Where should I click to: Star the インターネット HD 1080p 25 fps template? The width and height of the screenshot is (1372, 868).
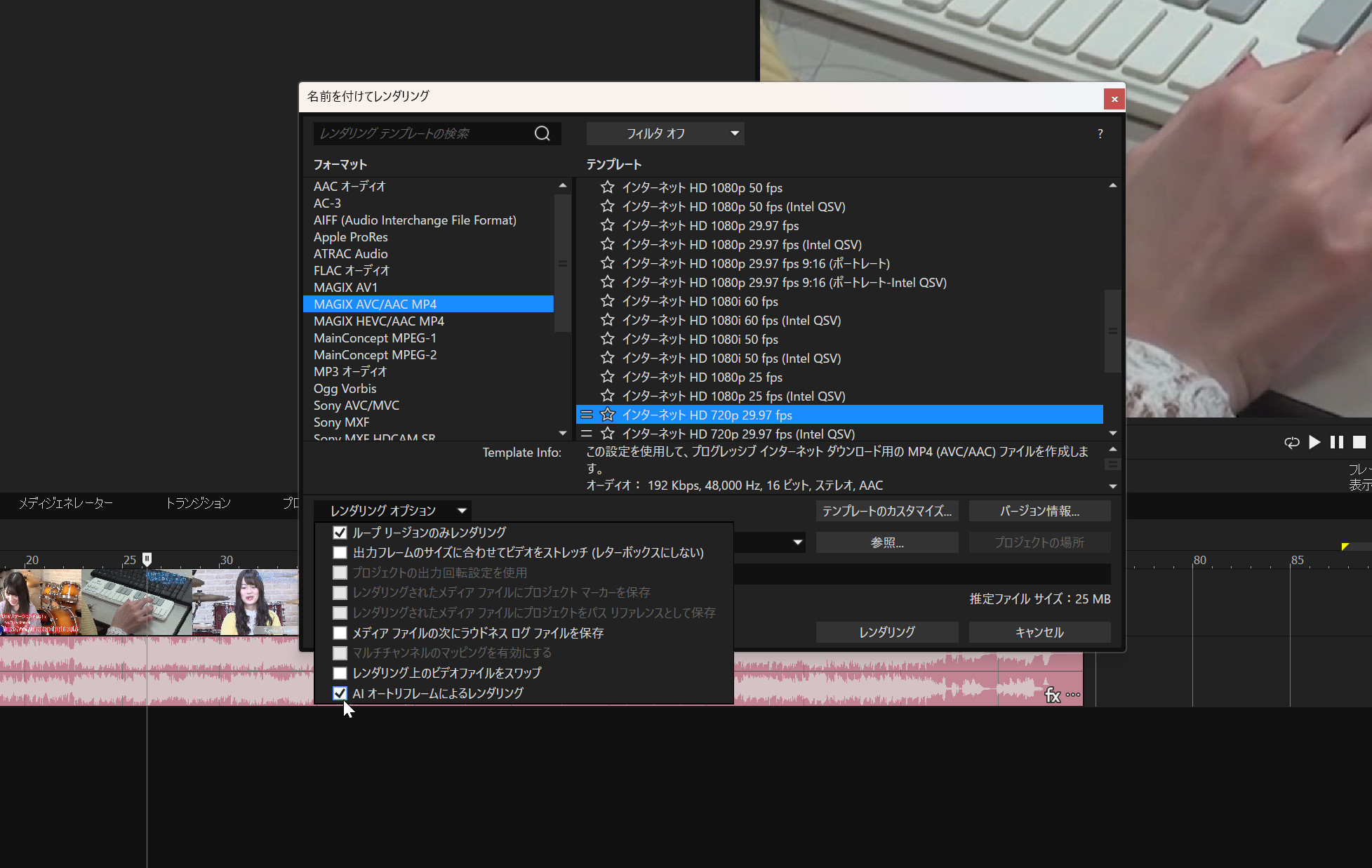click(x=608, y=377)
